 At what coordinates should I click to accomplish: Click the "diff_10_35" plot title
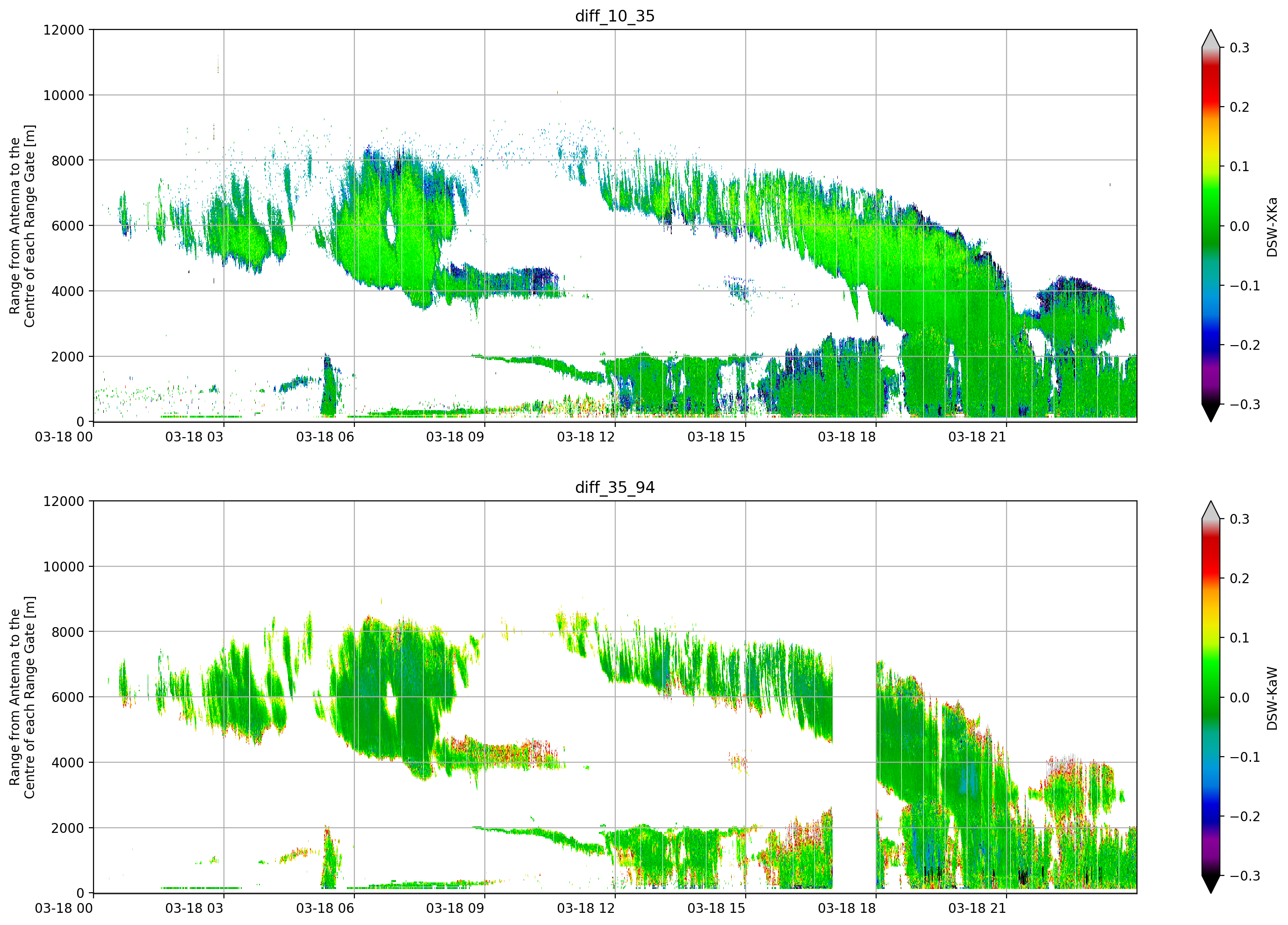pos(614,16)
